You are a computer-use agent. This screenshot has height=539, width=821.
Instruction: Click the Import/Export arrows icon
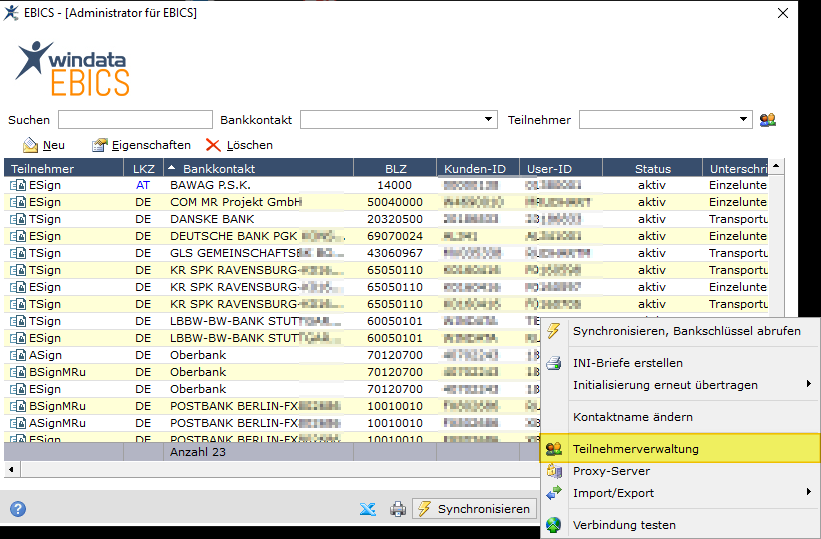553,493
